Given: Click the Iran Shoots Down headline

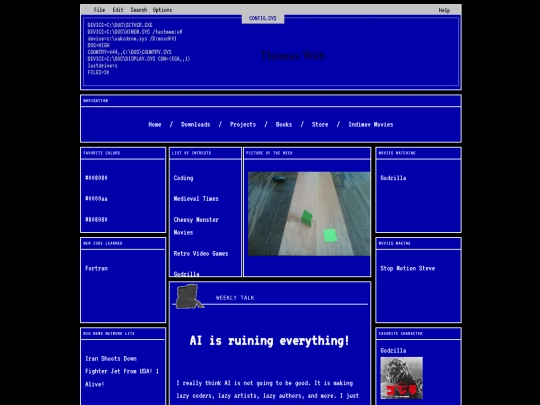Looking at the screenshot, I should (122, 372).
